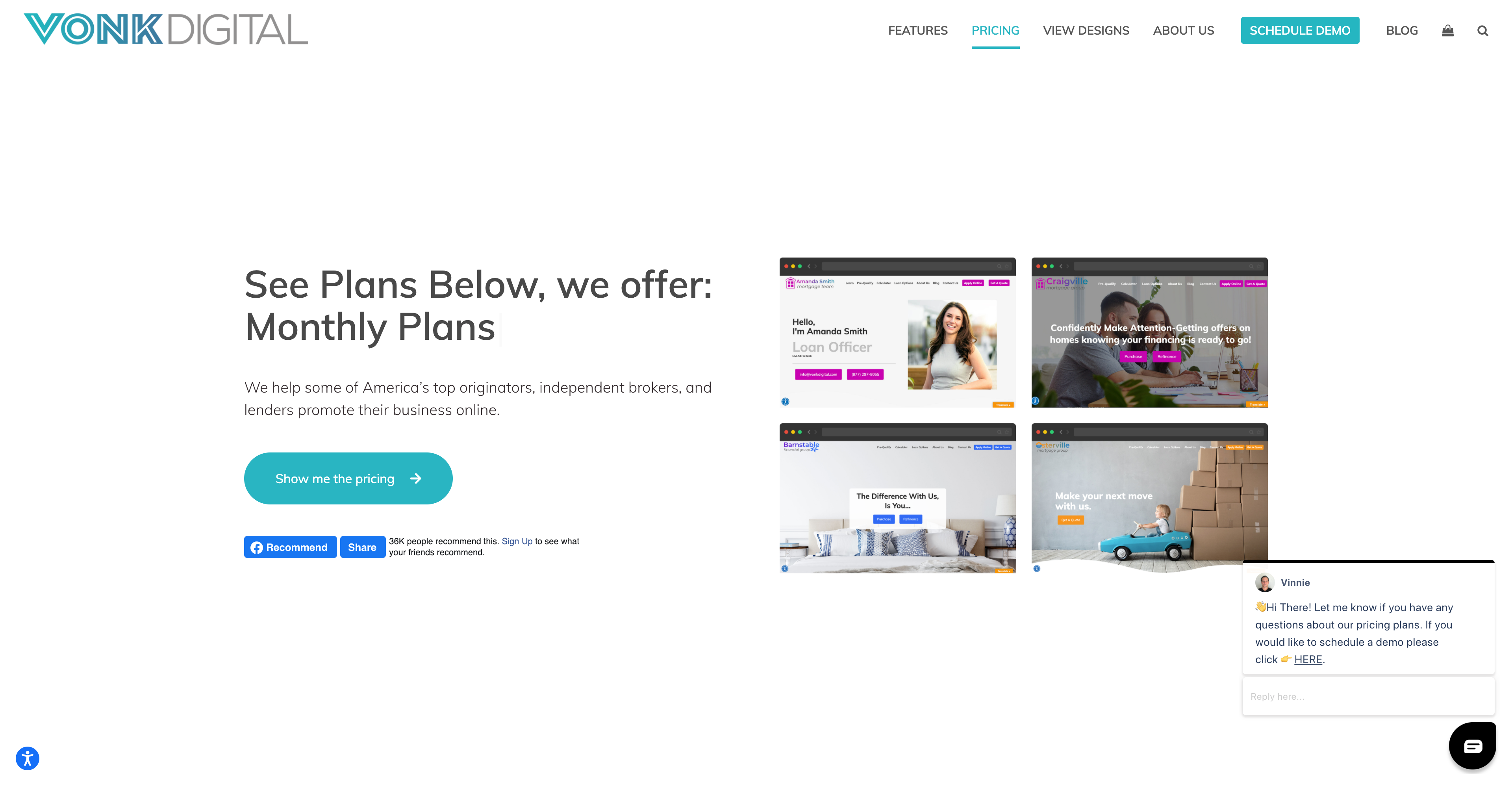This screenshot has height=786, width=1512.
Task: Click the Facebook Share icon
Action: click(361, 546)
